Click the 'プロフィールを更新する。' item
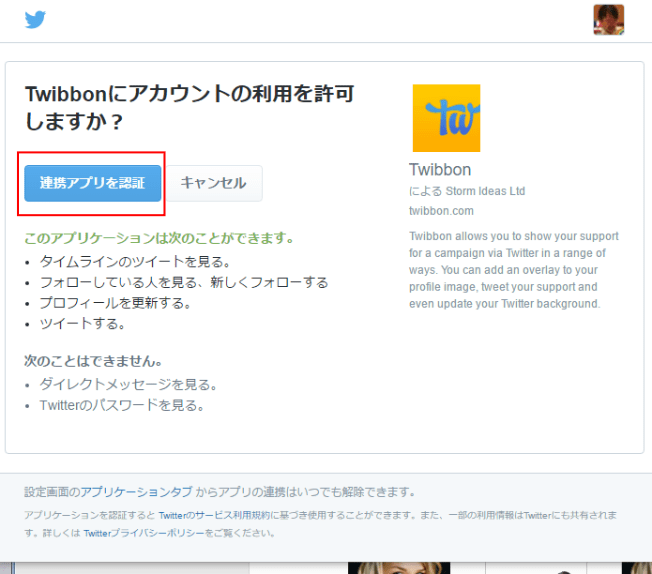 (x=115, y=303)
